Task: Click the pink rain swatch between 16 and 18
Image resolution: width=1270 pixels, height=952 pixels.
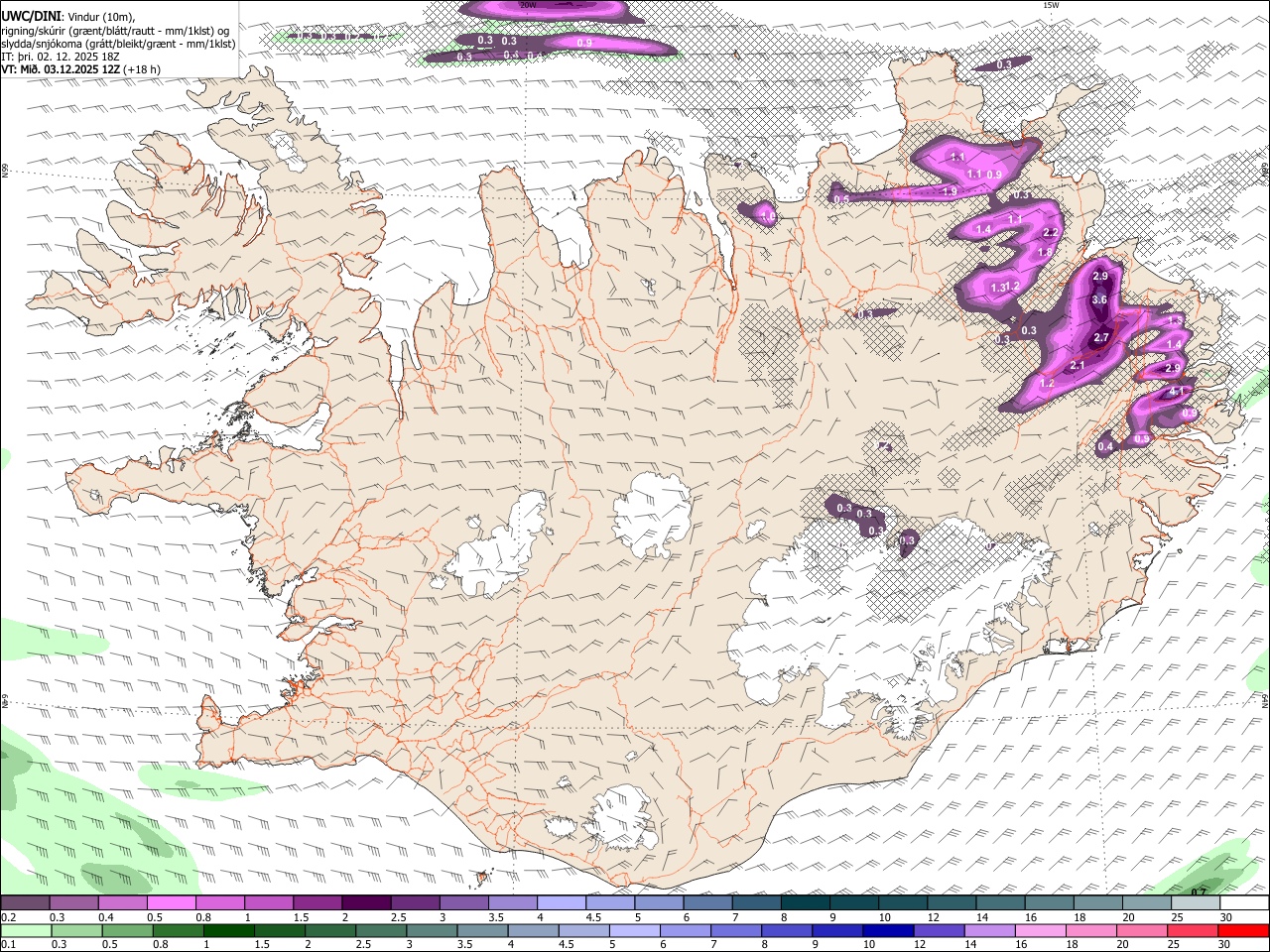Action: coord(1041,930)
